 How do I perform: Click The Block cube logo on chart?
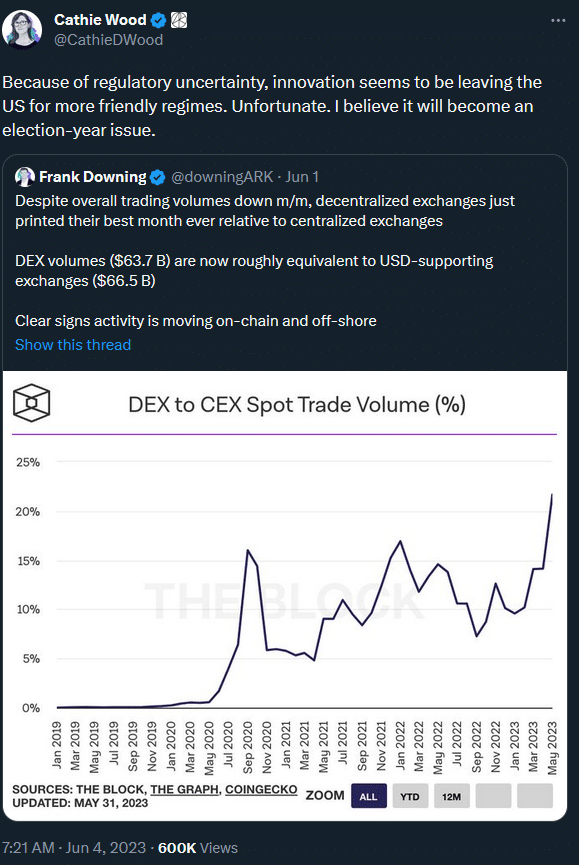pyautogui.click(x=31, y=403)
